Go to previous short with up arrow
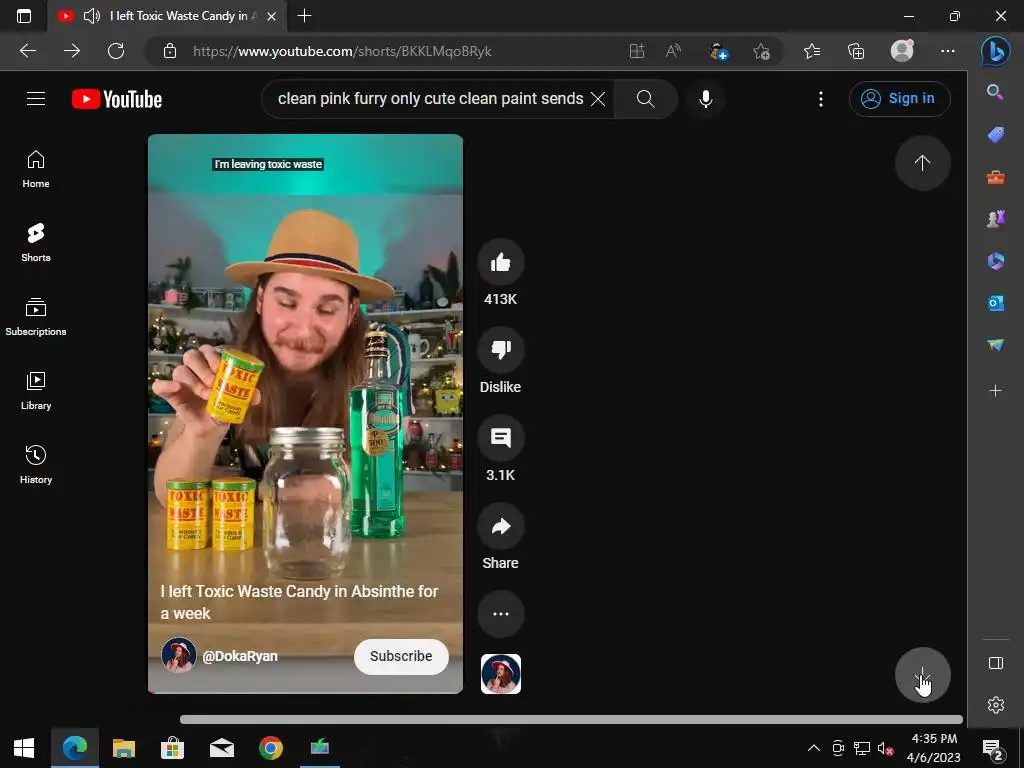This screenshot has height=768, width=1024. 922,163
